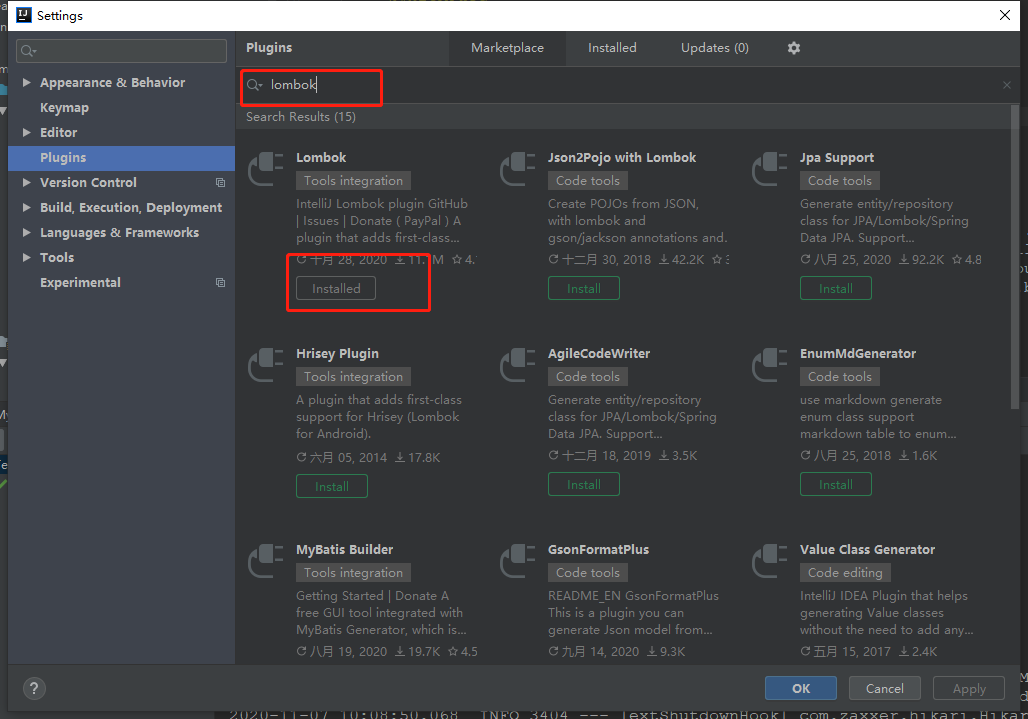Click the Hrisey Plugin icon
The image size is (1028, 719).
pyautogui.click(x=266, y=365)
